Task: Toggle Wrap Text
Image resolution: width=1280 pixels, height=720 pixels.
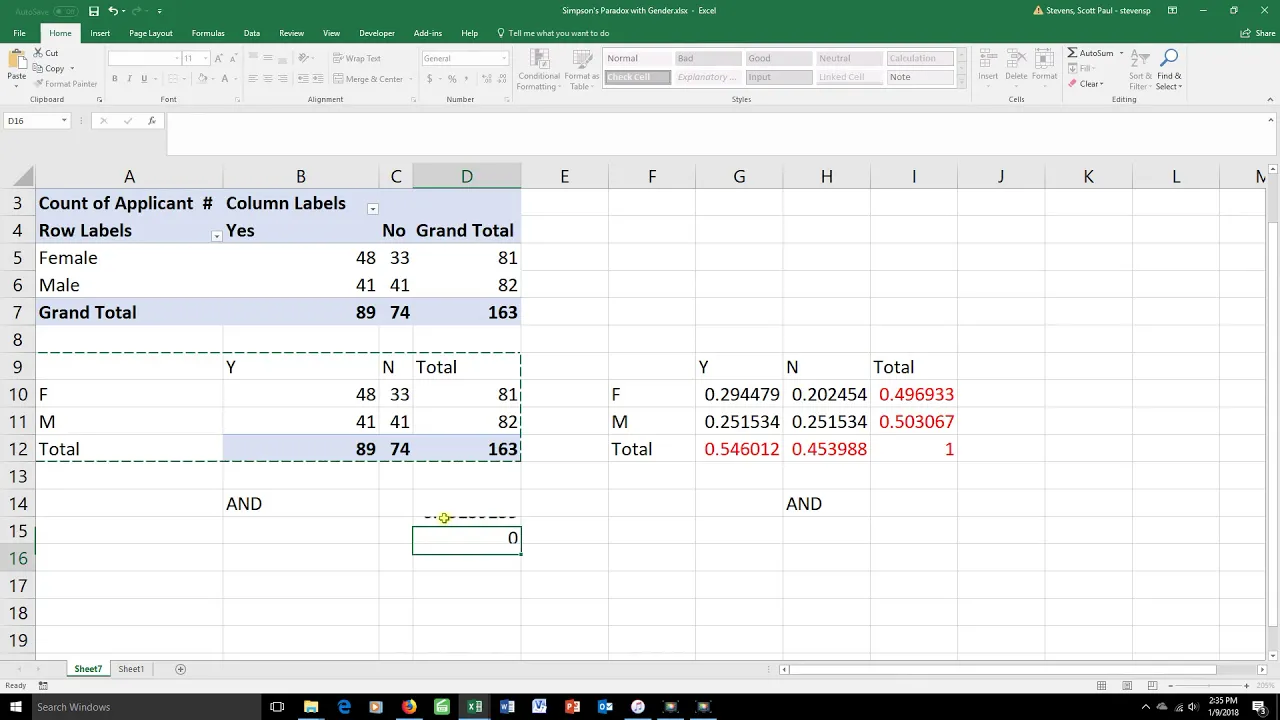Action: [x=357, y=58]
